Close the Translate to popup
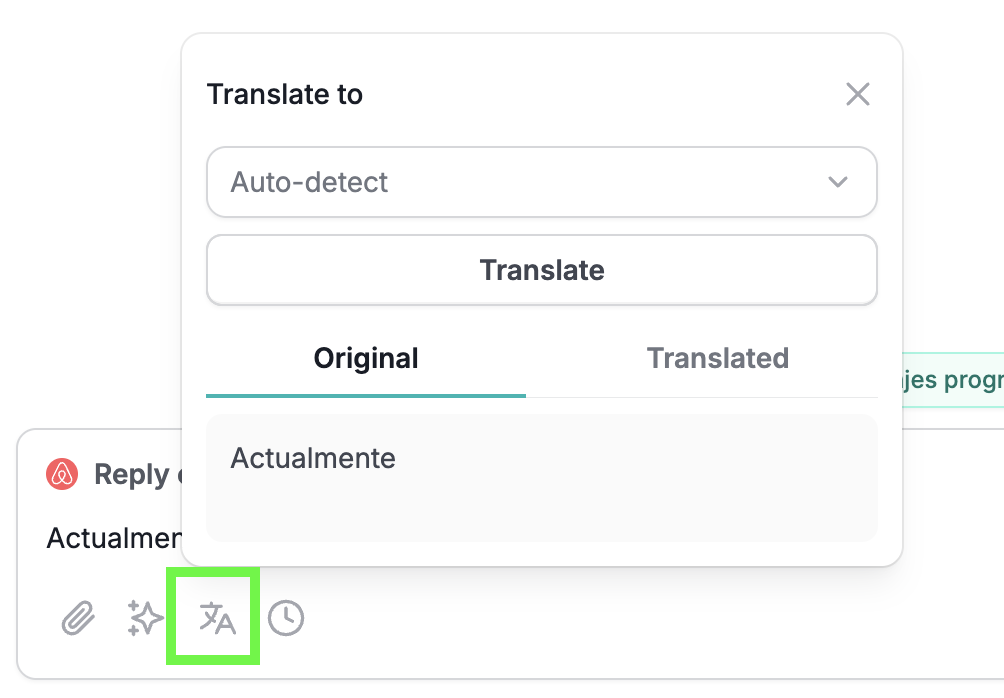This screenshot has height=698, width=1004. tap(857, 94)
